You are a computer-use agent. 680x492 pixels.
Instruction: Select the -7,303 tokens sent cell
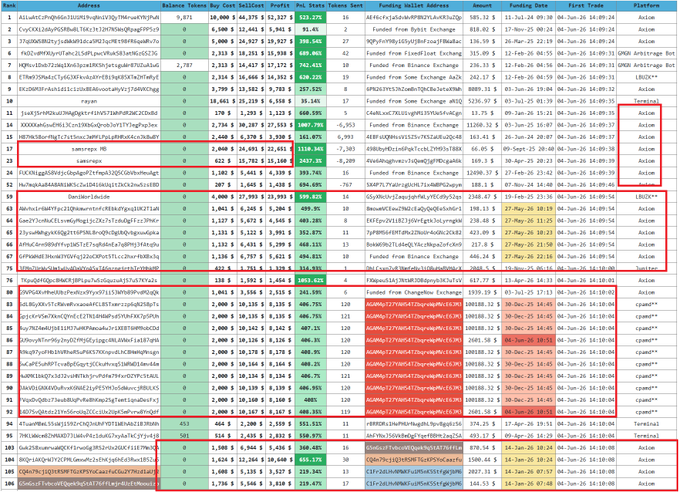346,149
